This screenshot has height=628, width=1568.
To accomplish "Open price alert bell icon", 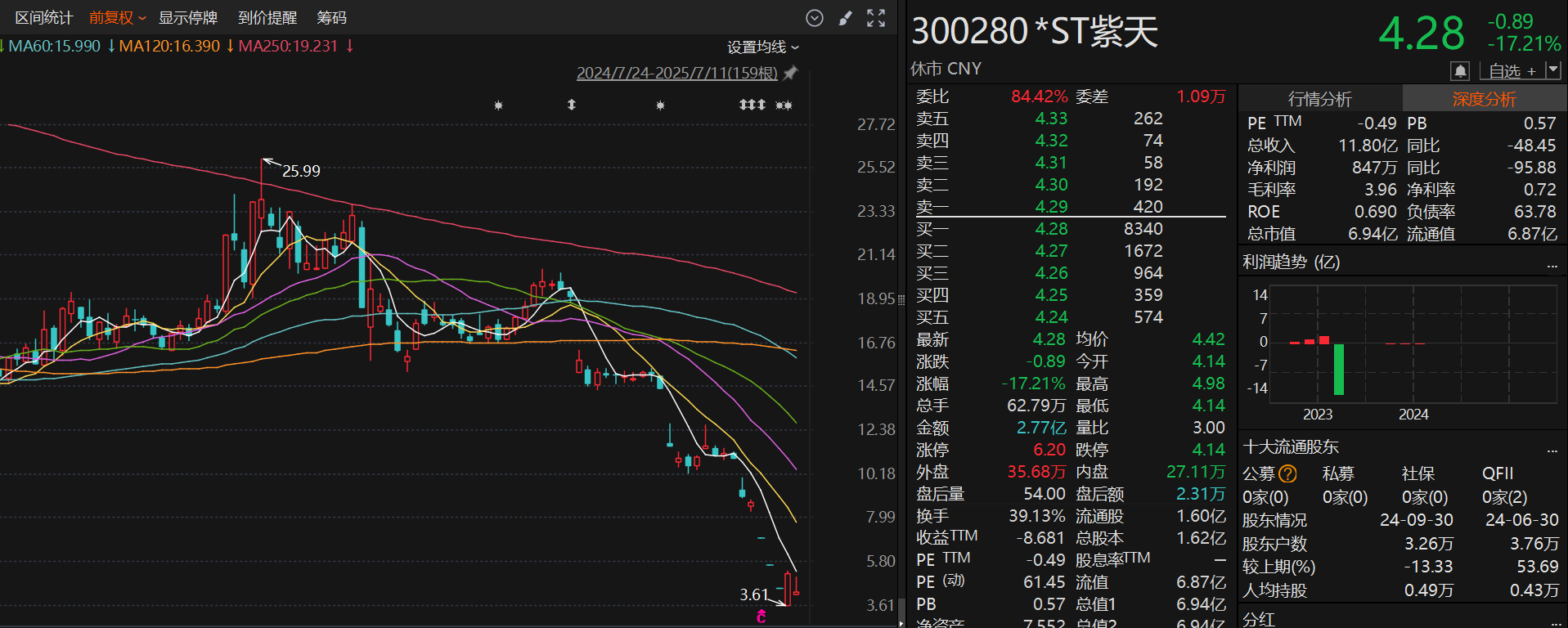I will click(1459, 71).
